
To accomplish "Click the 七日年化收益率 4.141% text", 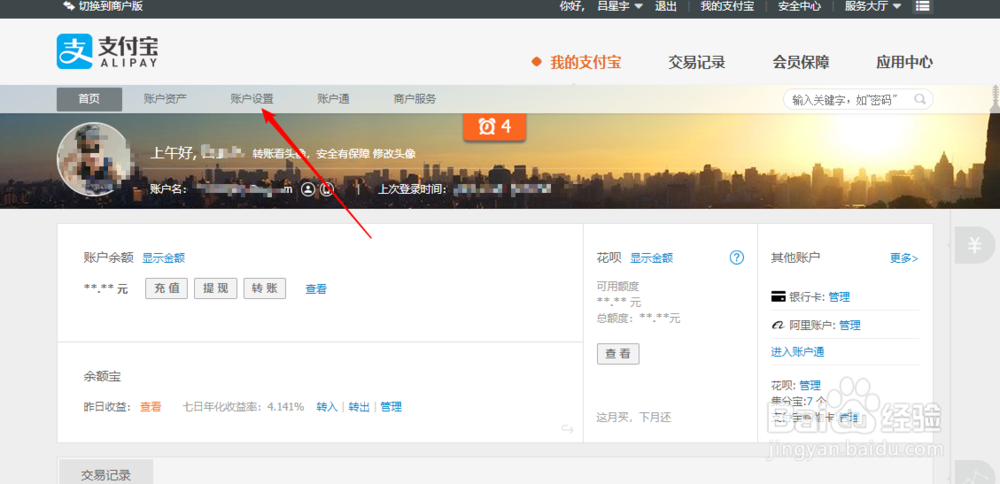I will pos(243,407).
